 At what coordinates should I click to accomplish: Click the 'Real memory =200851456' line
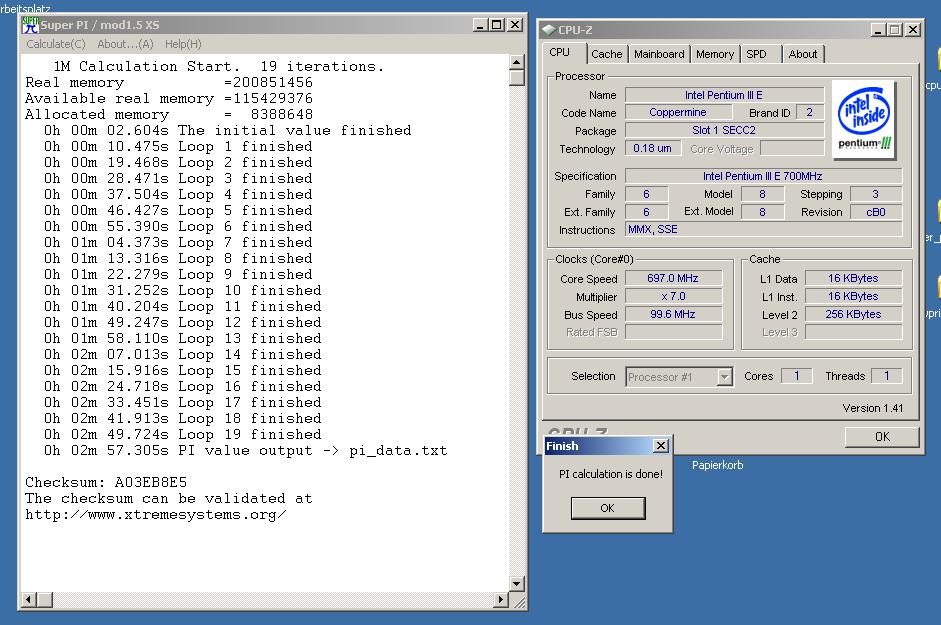coord(169,82)
